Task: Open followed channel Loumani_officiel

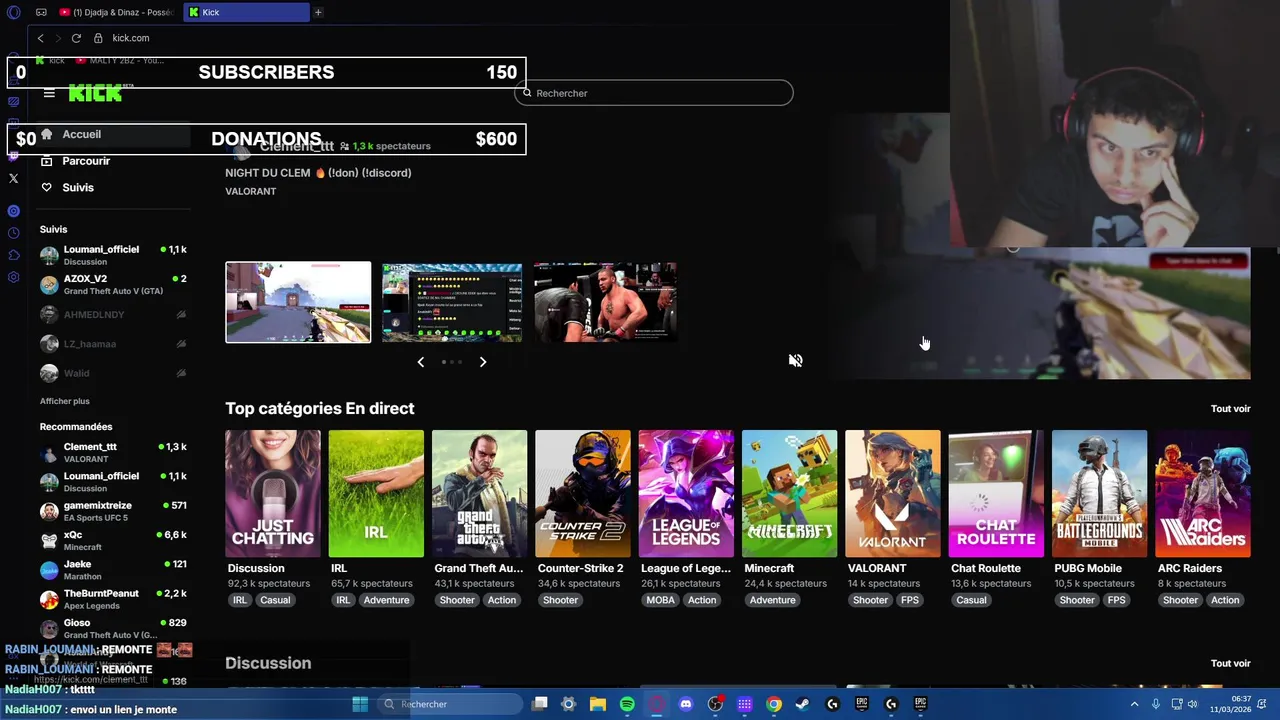Action: 113,255
